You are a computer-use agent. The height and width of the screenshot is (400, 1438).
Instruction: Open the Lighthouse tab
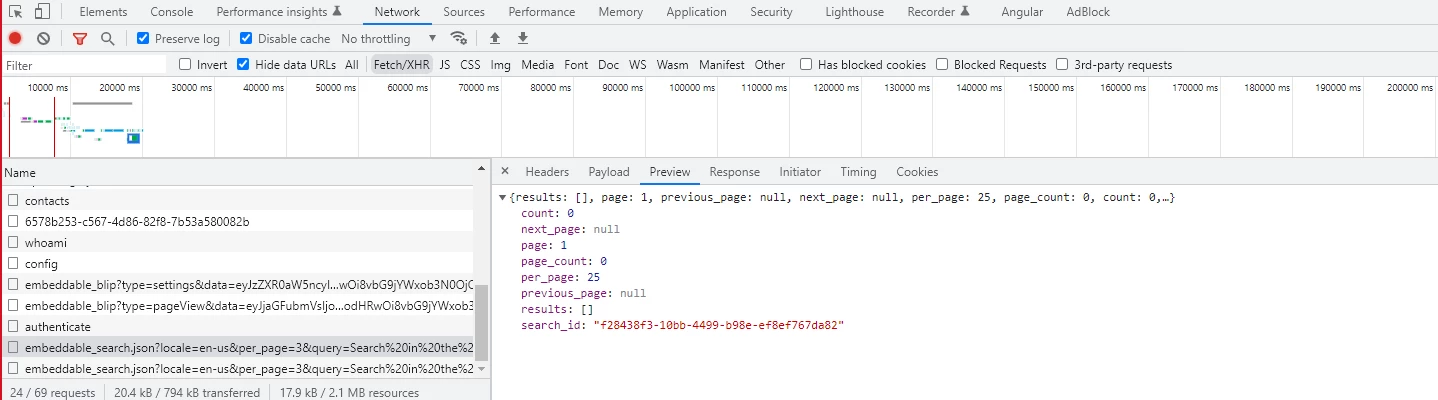855,12
